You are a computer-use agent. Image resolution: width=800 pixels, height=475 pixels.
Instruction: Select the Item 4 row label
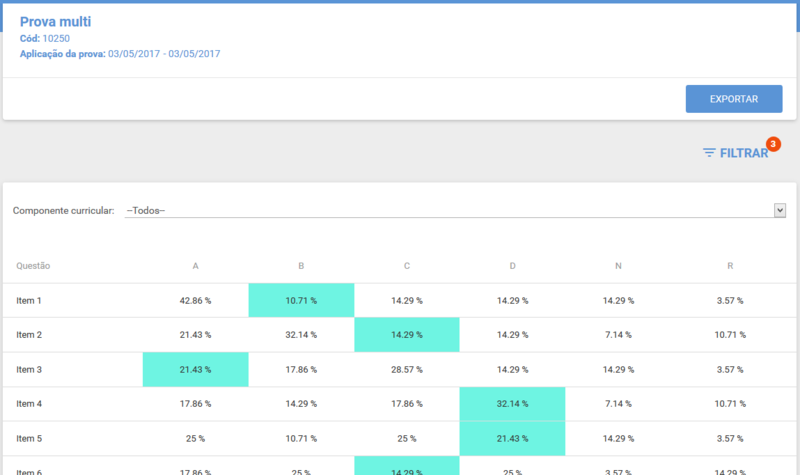[x=29, y=404]
